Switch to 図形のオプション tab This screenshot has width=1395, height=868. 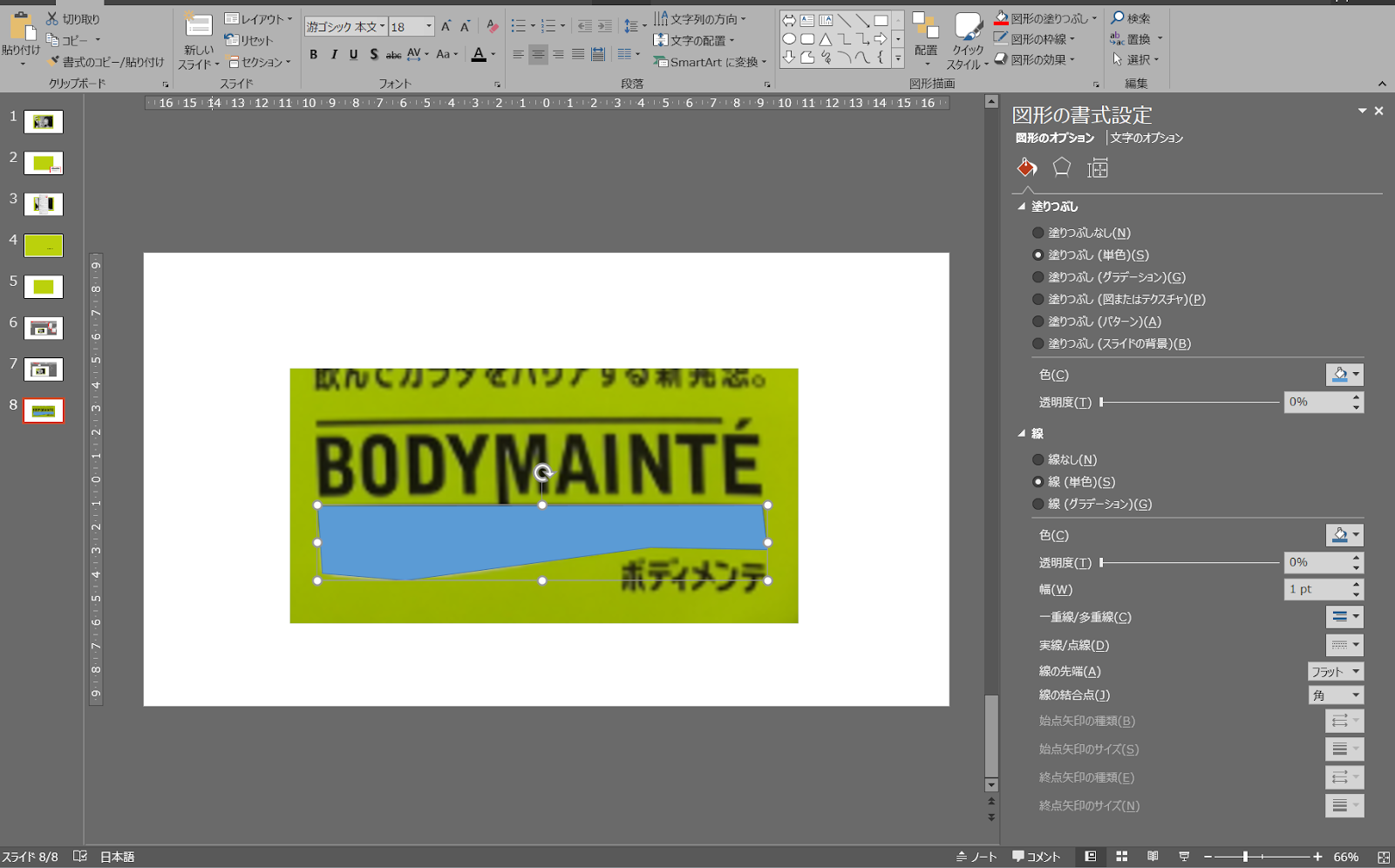pos(1055,138)
